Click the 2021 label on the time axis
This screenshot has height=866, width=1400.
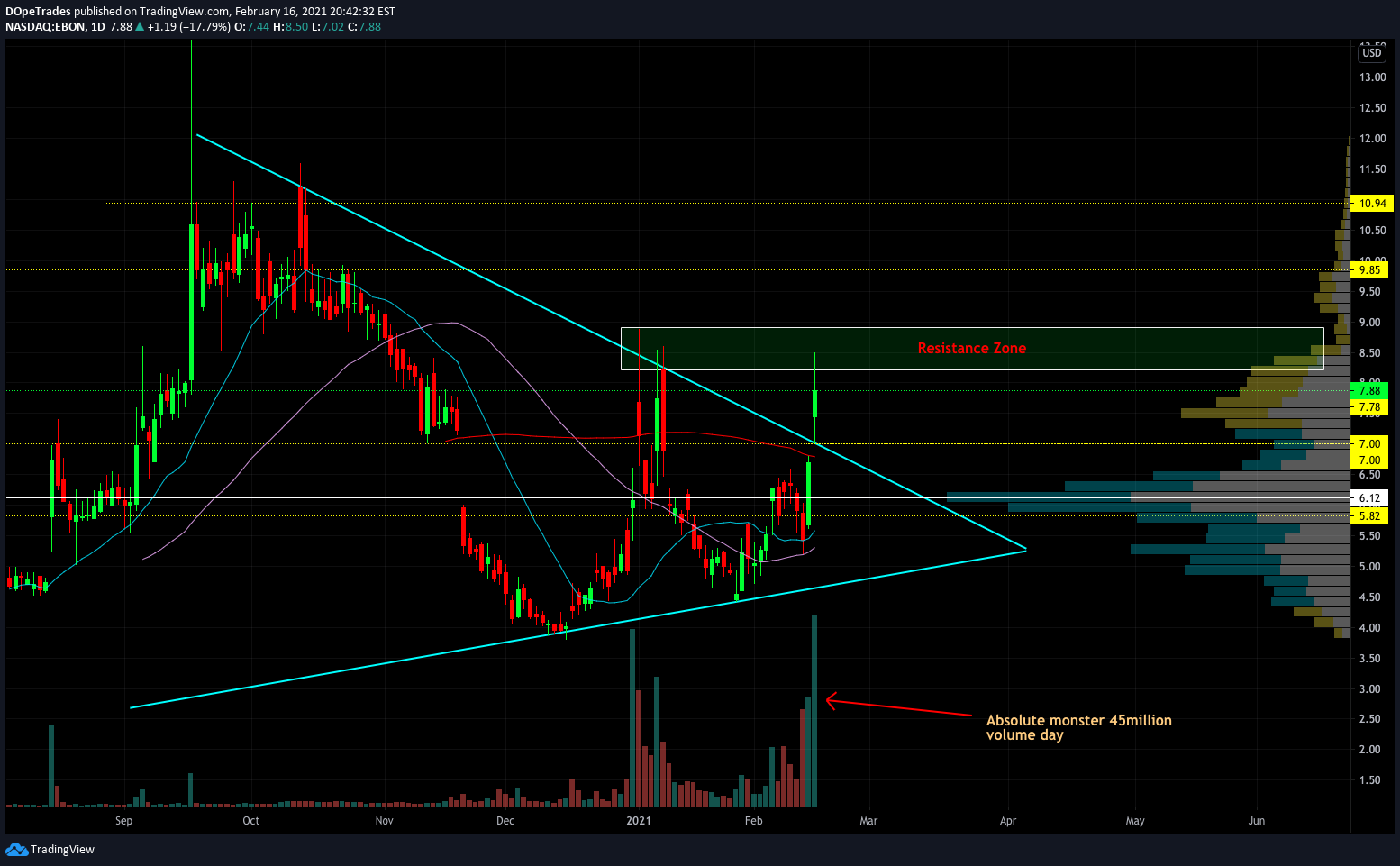[639, 821]
